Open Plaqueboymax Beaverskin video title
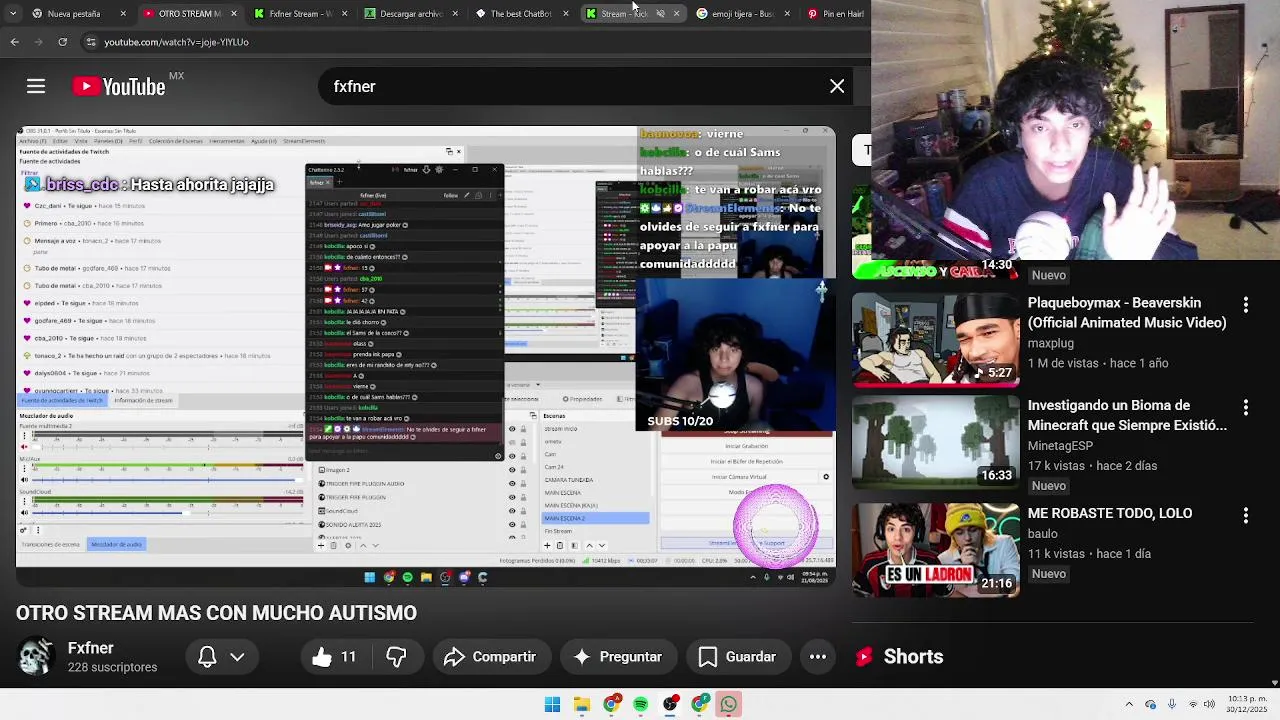This screenshot has width=1280, height=720. [x=1127, y=313]
